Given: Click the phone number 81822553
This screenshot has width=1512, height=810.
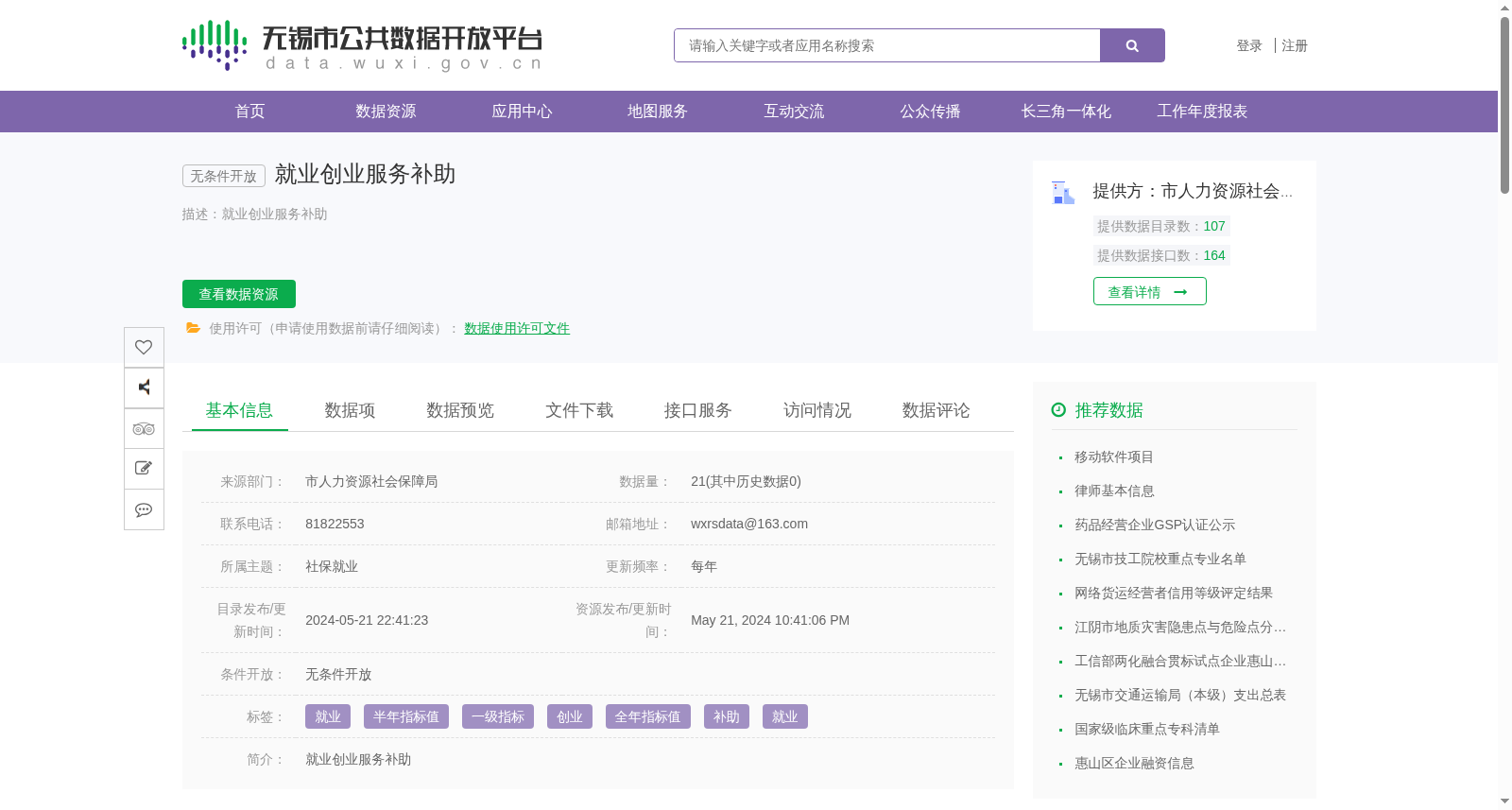Looking at the screenshot, I should click(x=335, y=524).
